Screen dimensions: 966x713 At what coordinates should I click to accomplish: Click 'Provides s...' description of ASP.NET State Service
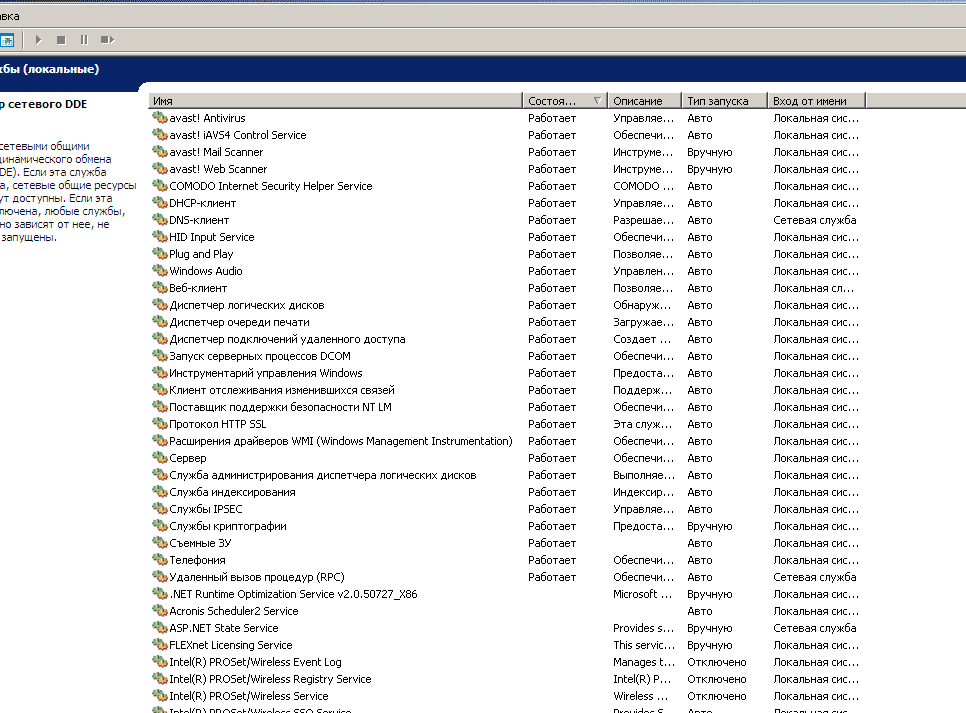click(x=643, y=628)
